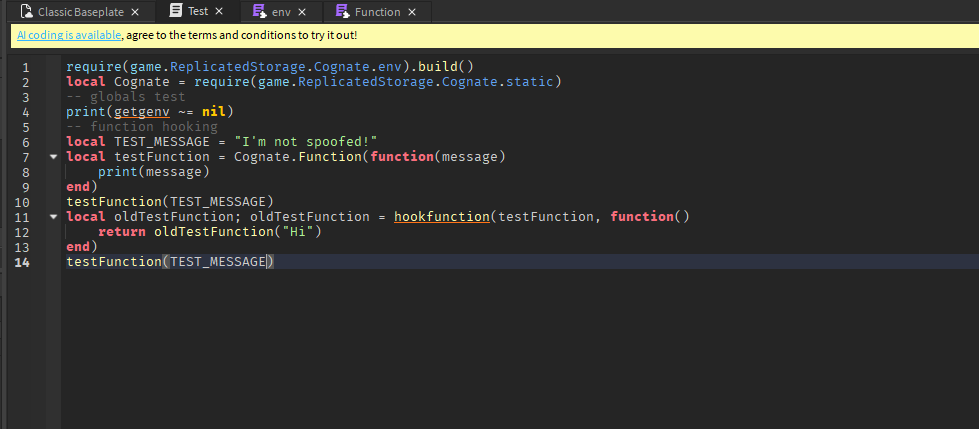Click the nil keyword on line 4

(x=214, y=112)
